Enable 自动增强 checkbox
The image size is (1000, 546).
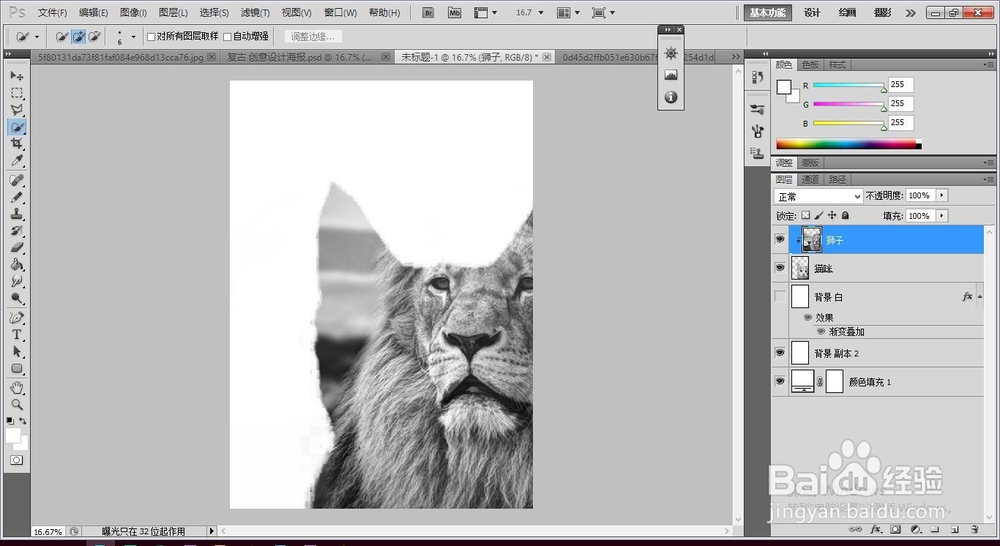(x=227, y=37)
